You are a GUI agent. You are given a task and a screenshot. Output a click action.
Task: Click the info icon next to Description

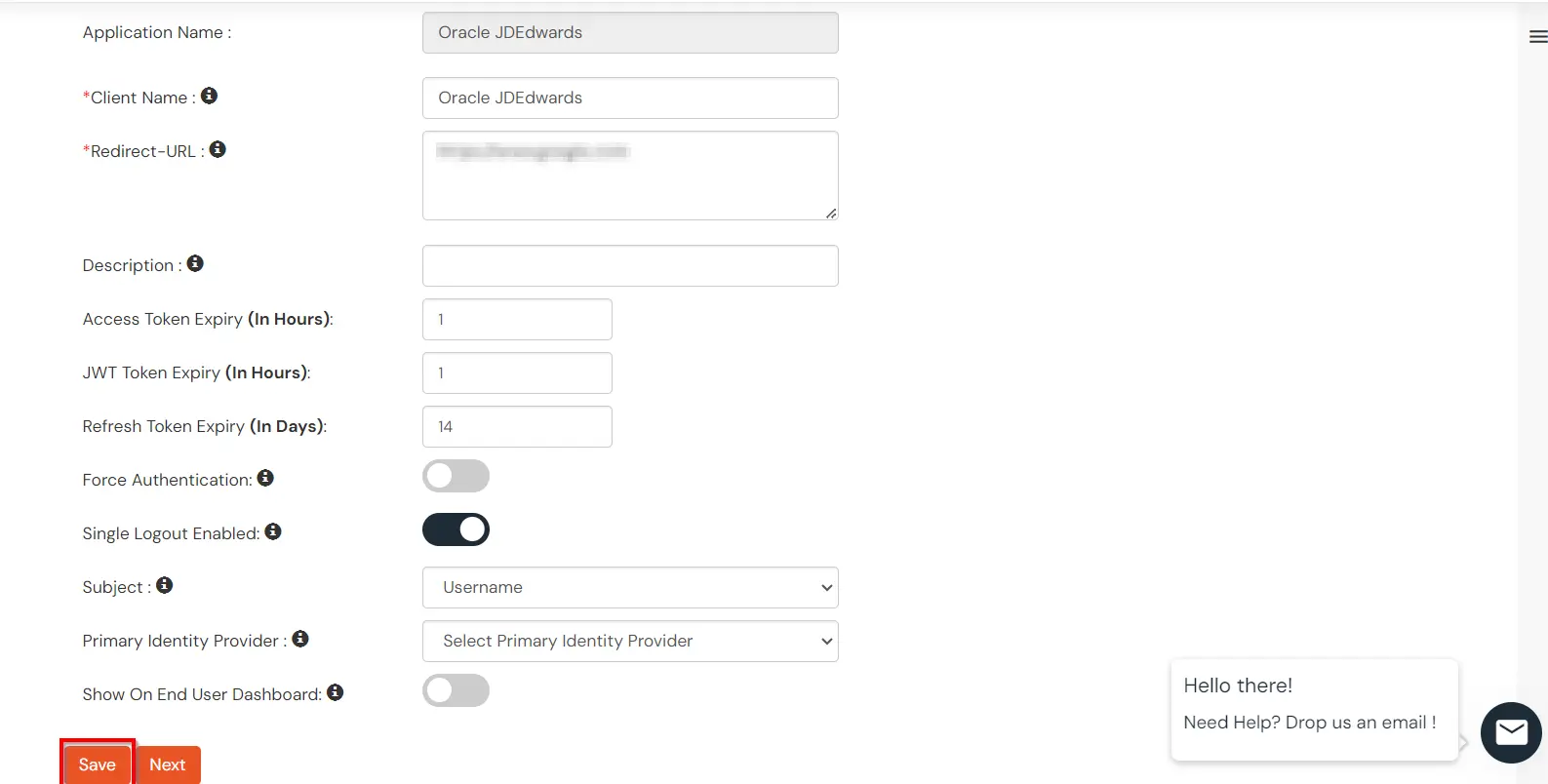[x=194, y=262]
